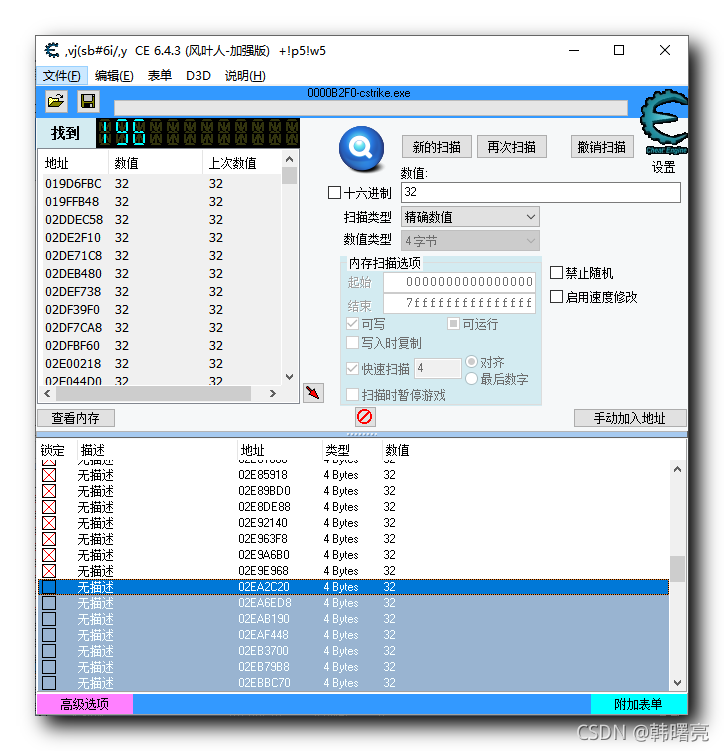Enable lock on row 02EBBC70
This screenshot has height=751, width=724.
(x=49, y=683)
